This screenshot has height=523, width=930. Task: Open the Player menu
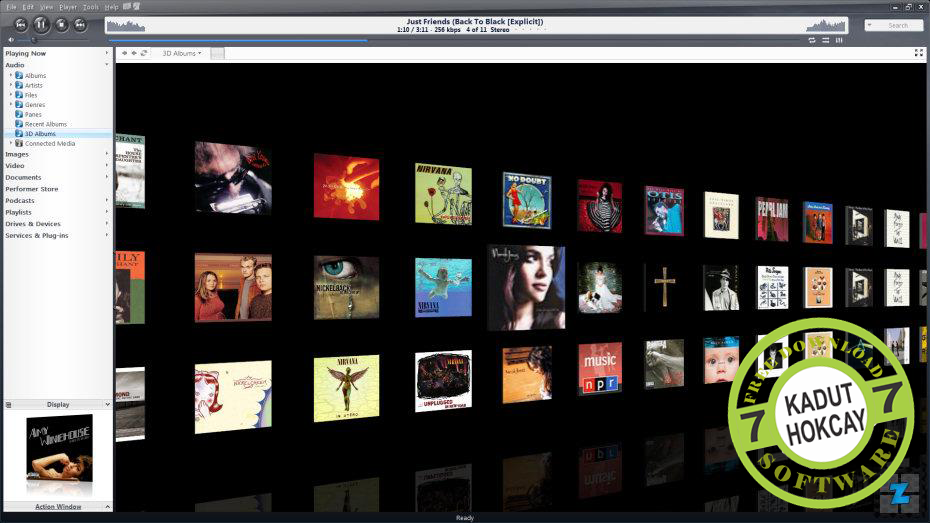pos(68,7)
